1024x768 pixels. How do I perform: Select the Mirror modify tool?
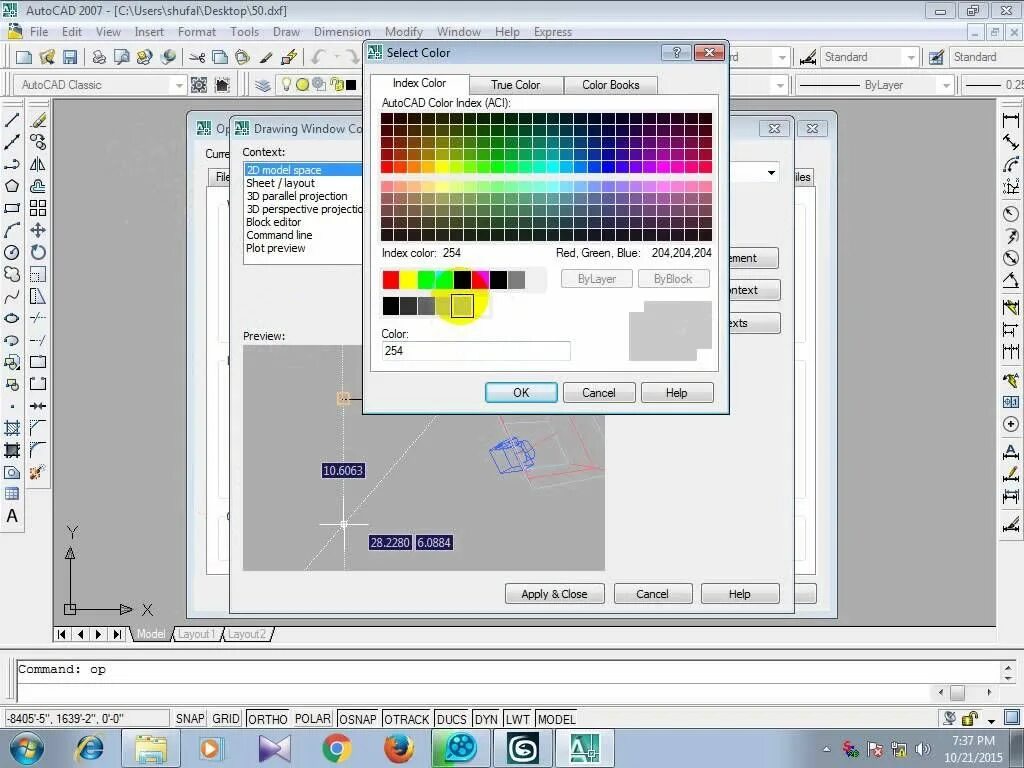click(38, 164)
